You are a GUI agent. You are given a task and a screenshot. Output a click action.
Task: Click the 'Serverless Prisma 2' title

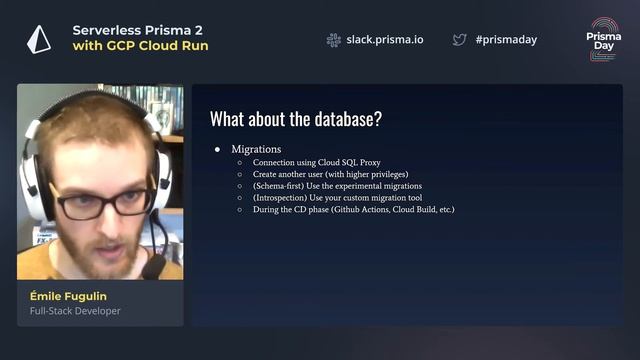point(138,30)
